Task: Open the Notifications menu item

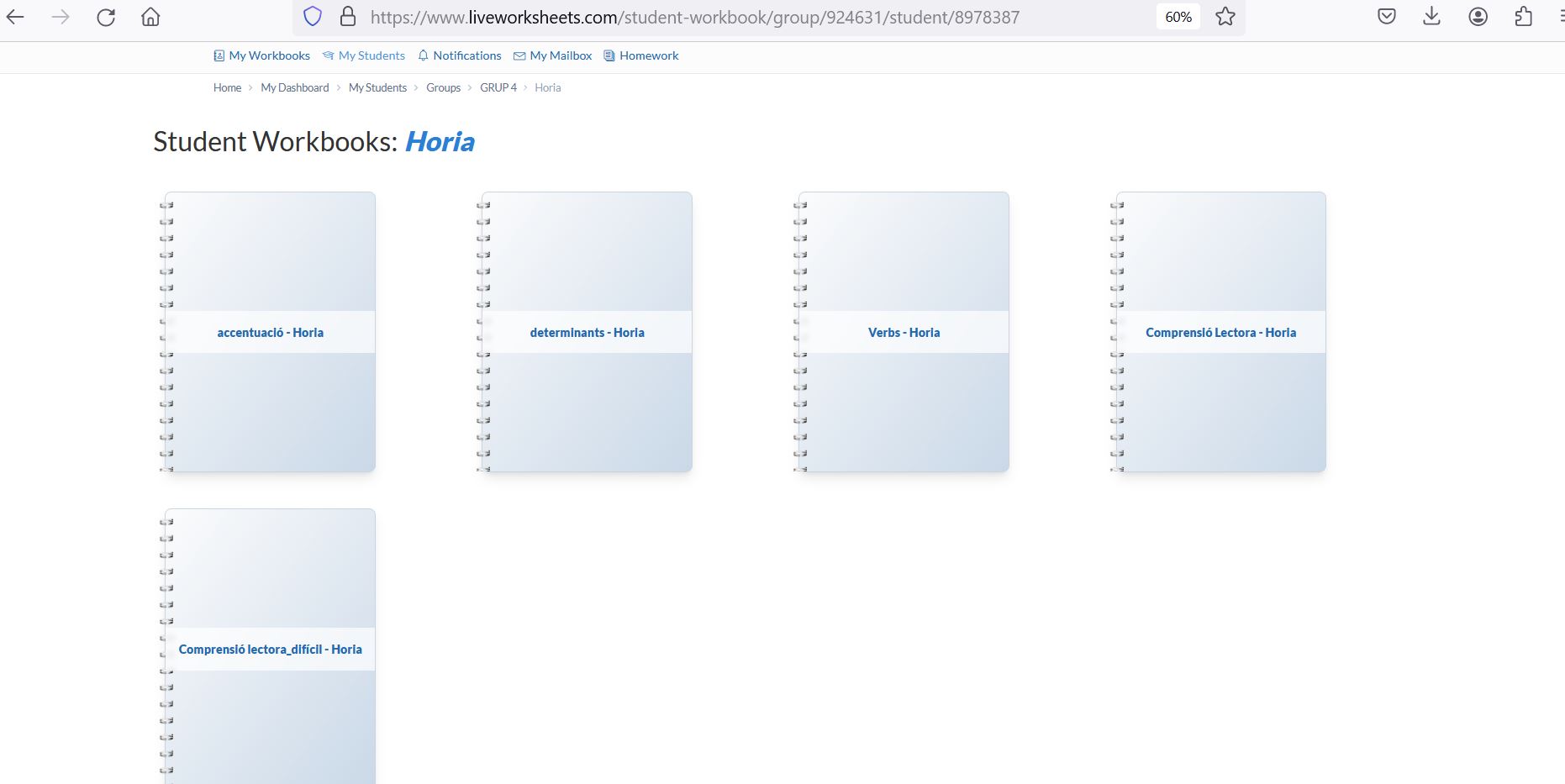Action: (x=460, y=55)
